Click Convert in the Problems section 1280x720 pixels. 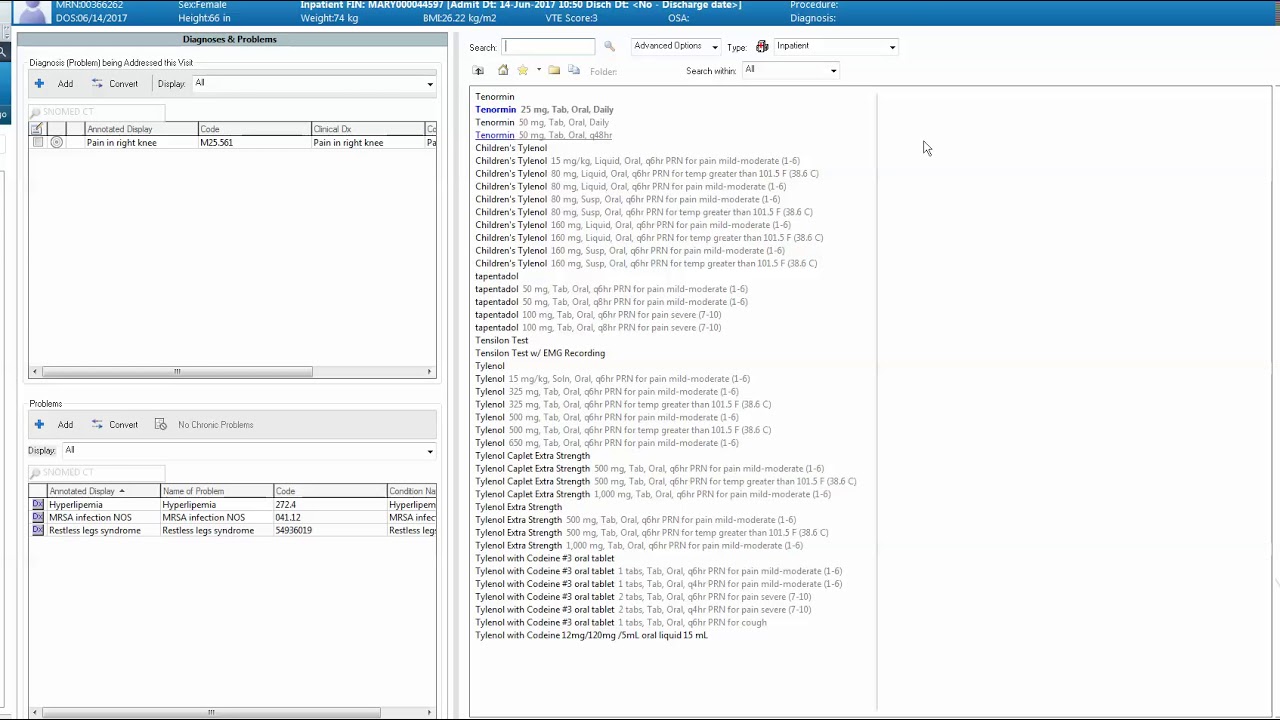(x=114, y=425)
